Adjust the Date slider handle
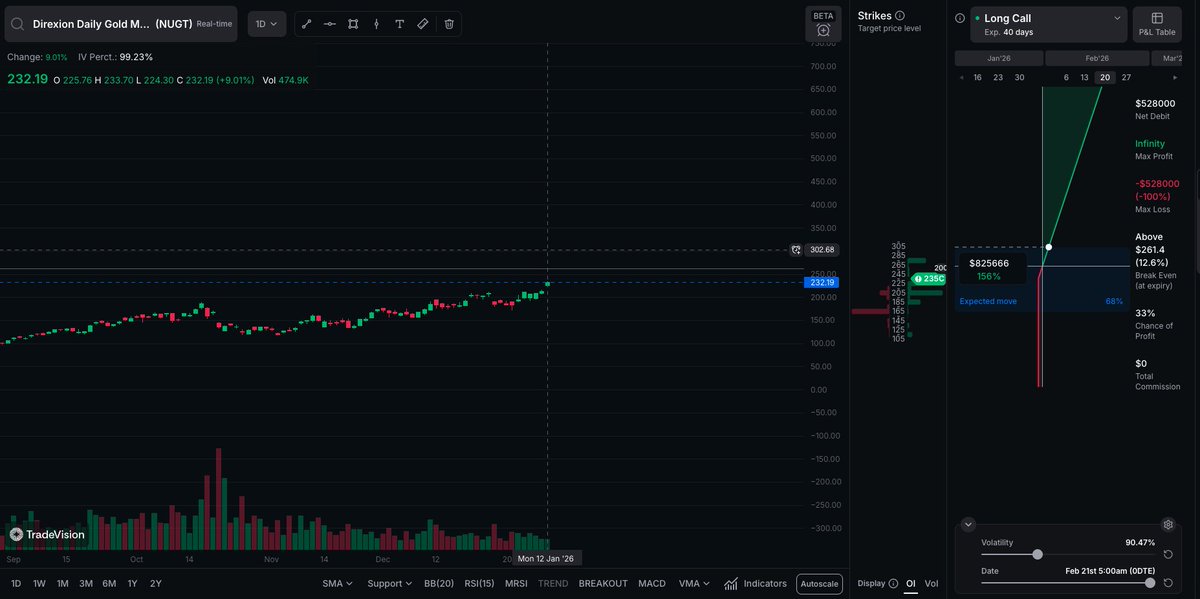1200x599 pixels. coord(1150,582)
